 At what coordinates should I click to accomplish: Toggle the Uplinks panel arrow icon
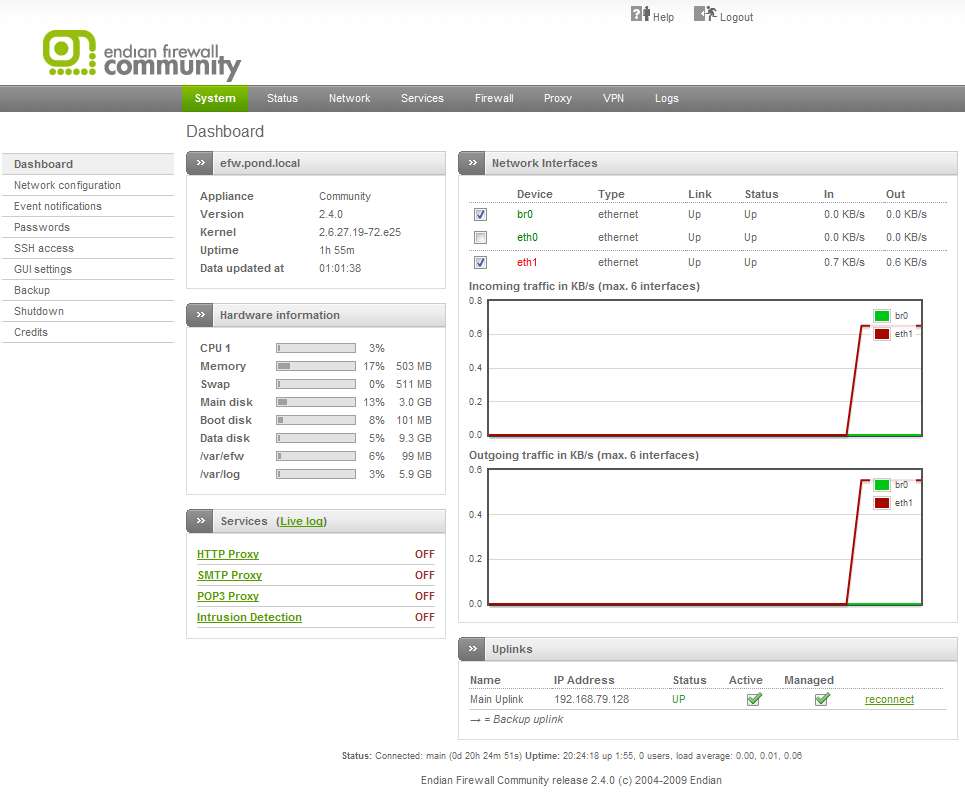click(x=473, y=649)
